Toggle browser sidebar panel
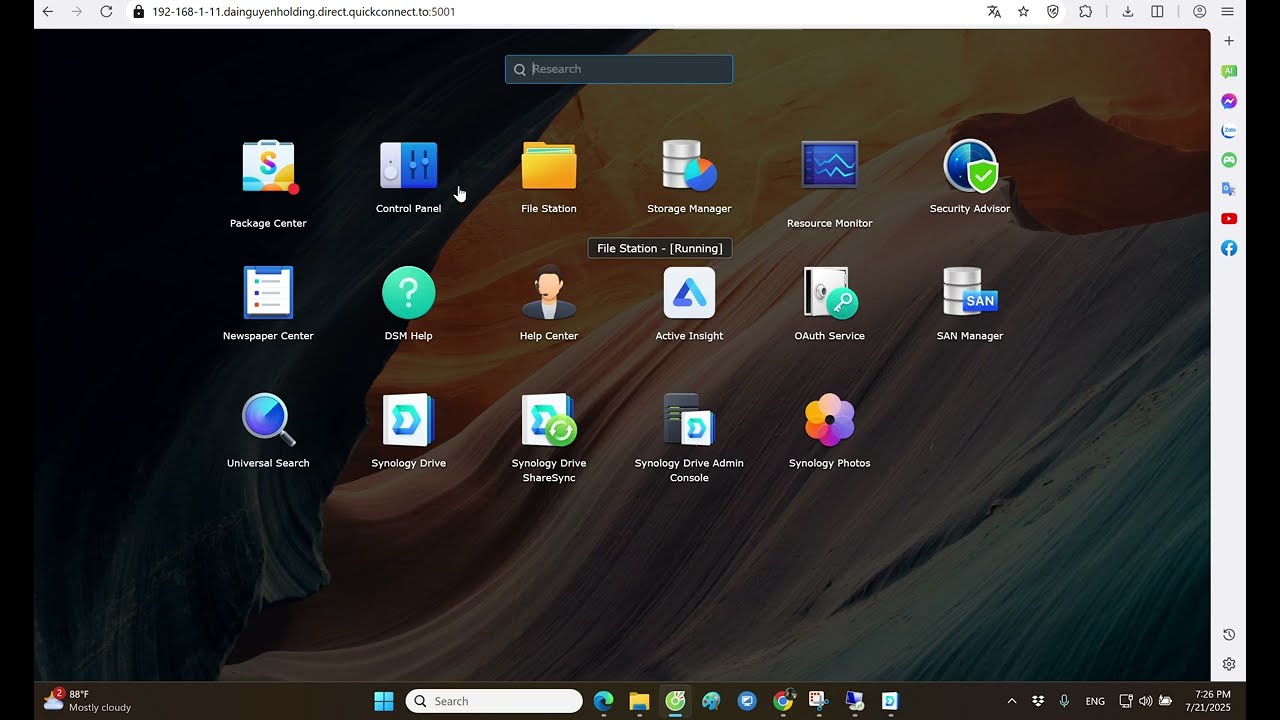Viewport: 1280px width, 720px height. pos(1157,12)
